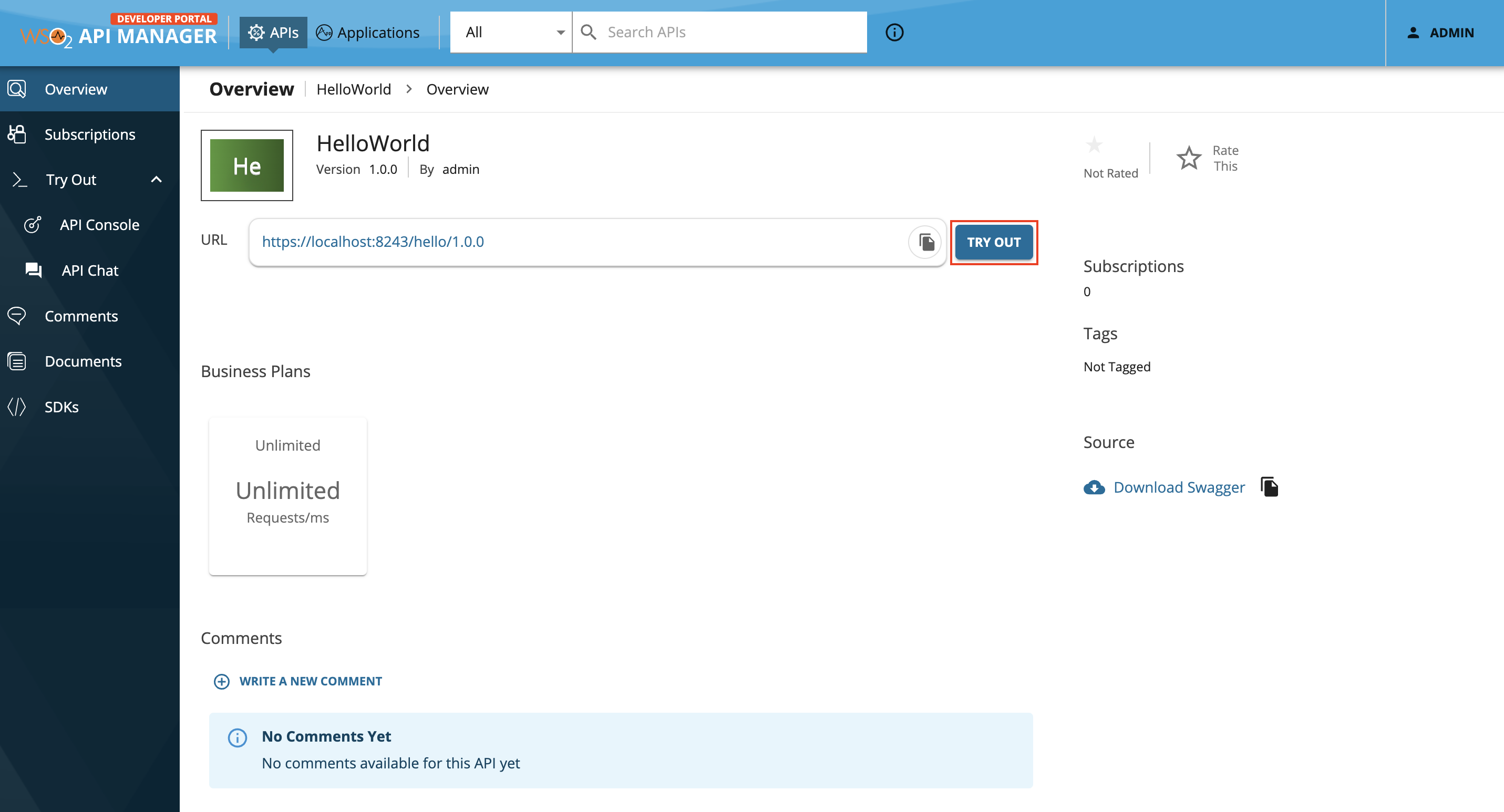Image resolution: width=1504 pixels, height=812 pixels.
Task: Open the info tooltip next to search
Action: 894,32
